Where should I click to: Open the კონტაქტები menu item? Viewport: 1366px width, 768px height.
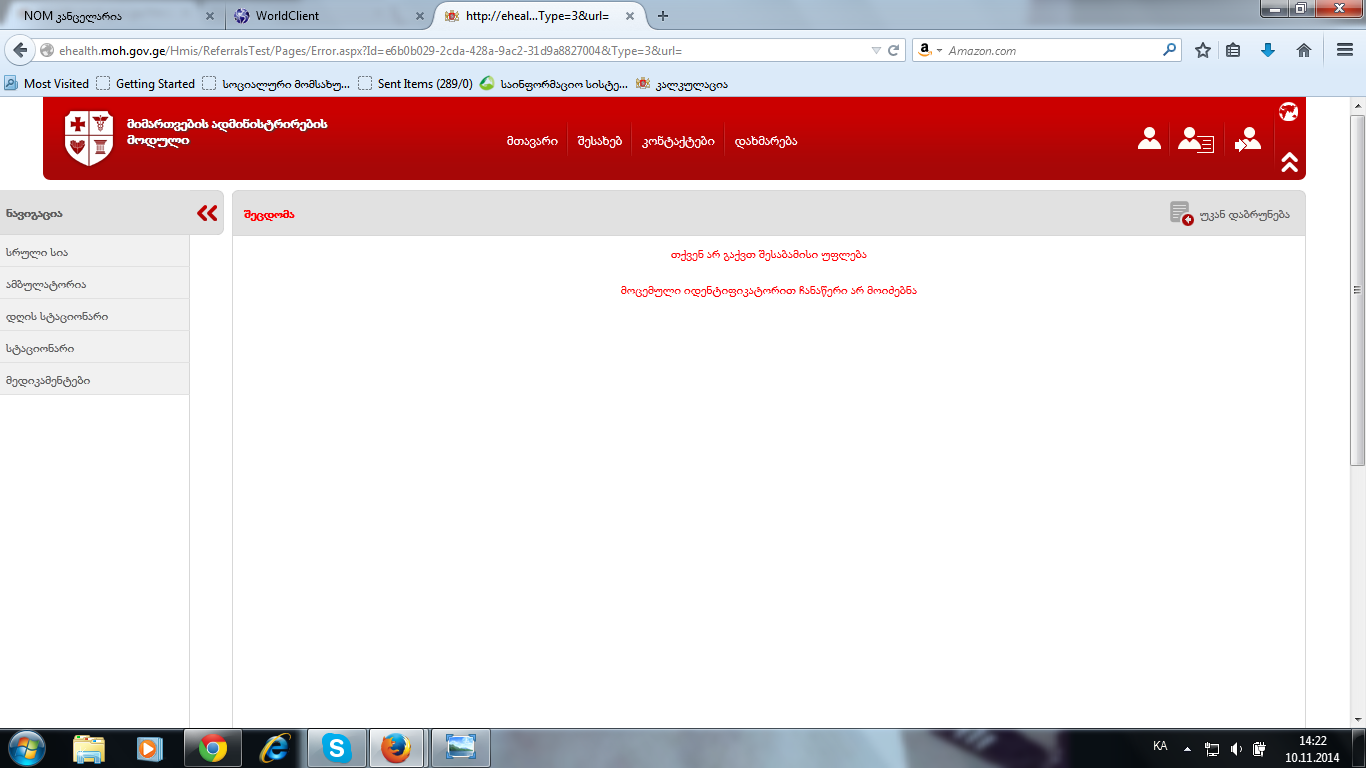click(x=678, y=141)
